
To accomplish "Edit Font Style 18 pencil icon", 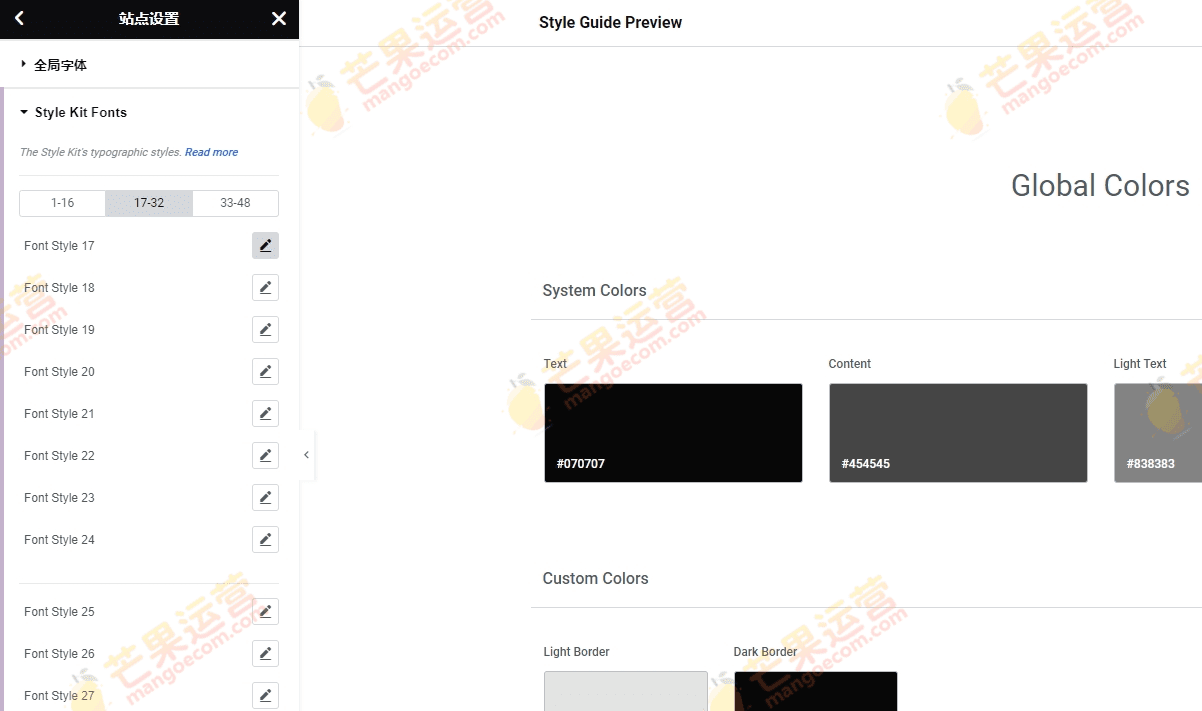I will (x=265, y=288).
